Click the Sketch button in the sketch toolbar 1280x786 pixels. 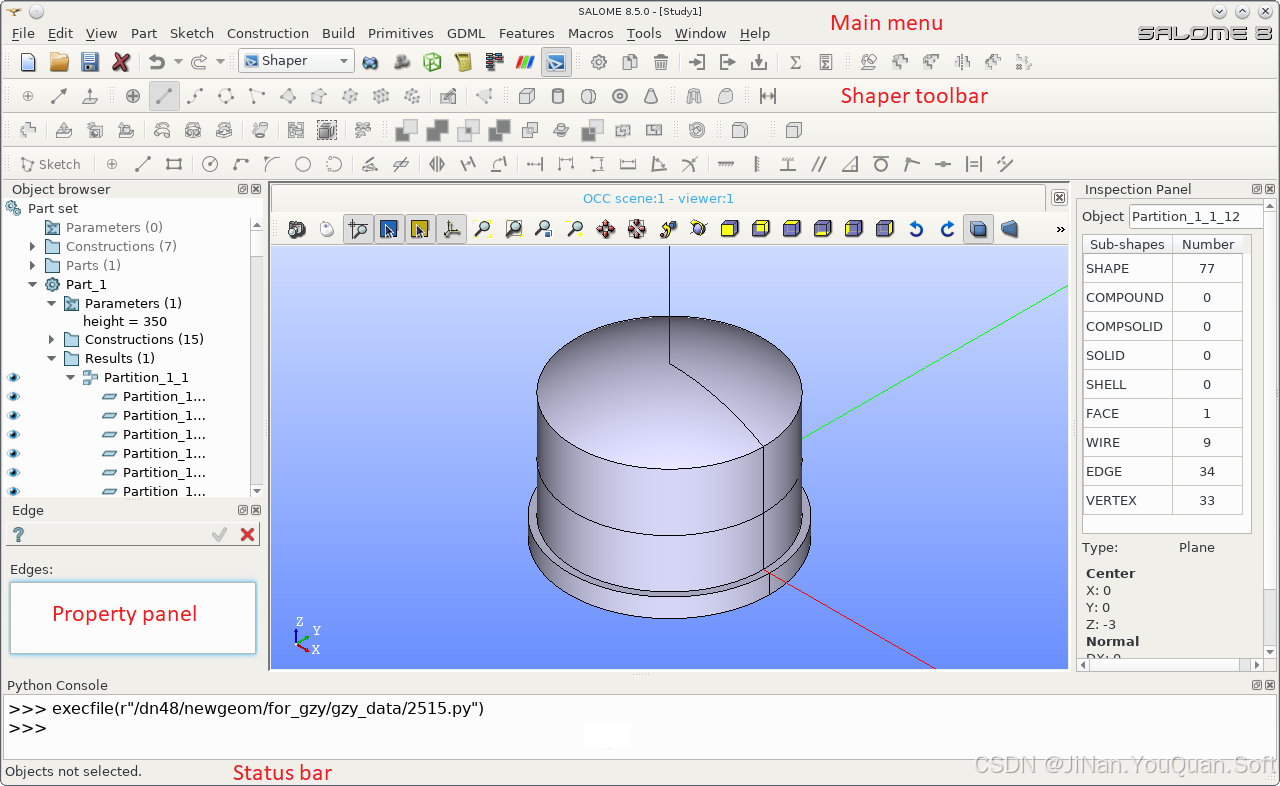[x=50, y=164]
